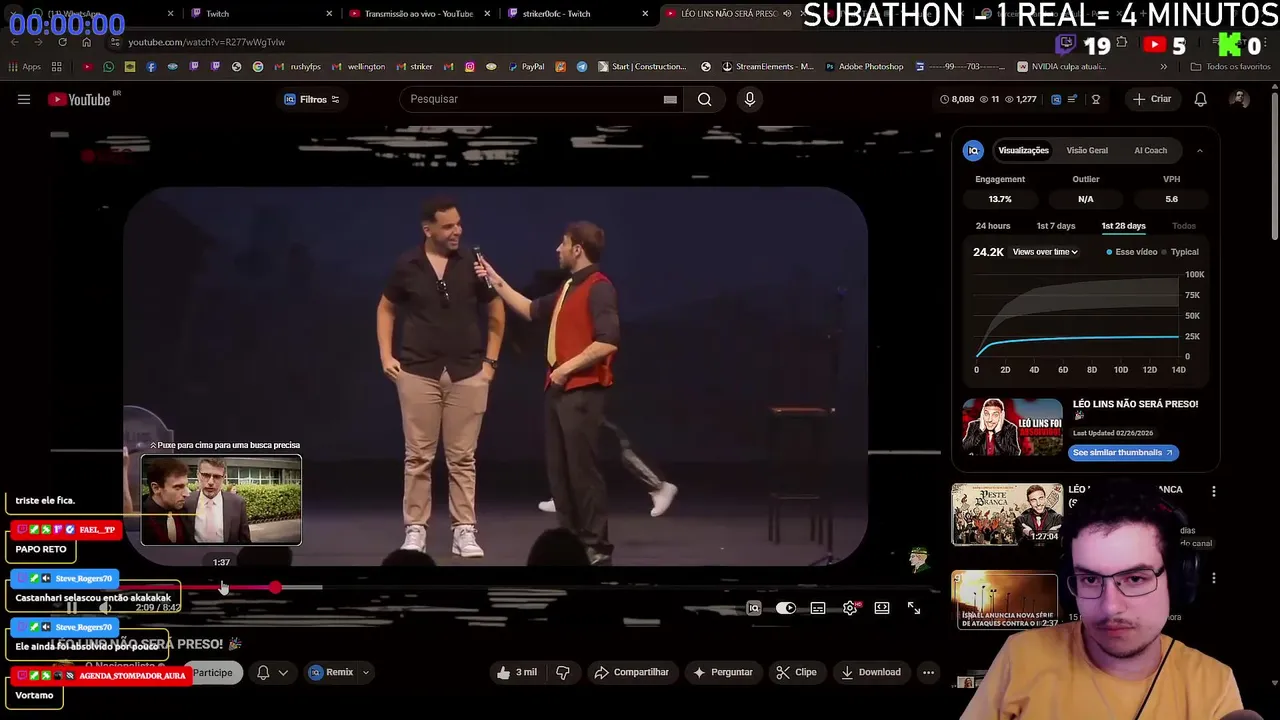
Task: Collapse the vidIQ stats panel chevron
Action: (1199, 150)
